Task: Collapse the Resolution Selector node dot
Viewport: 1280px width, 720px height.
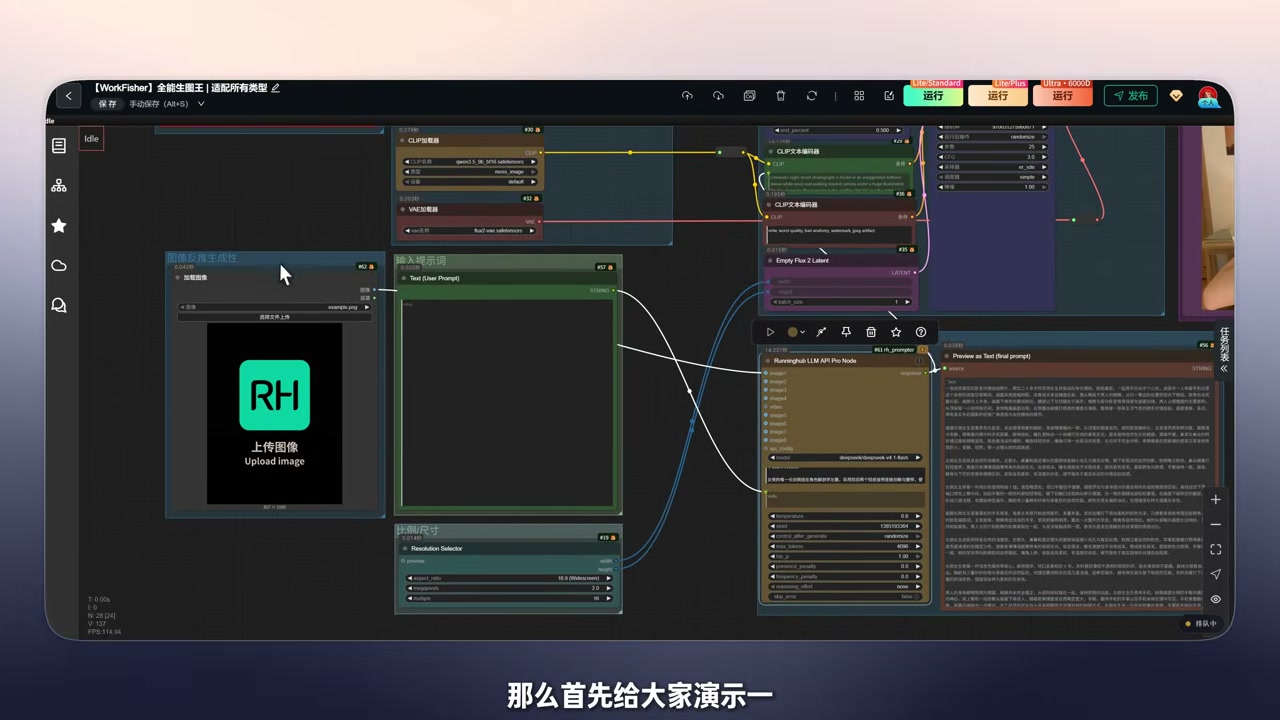Action: [x=405, y=548]
